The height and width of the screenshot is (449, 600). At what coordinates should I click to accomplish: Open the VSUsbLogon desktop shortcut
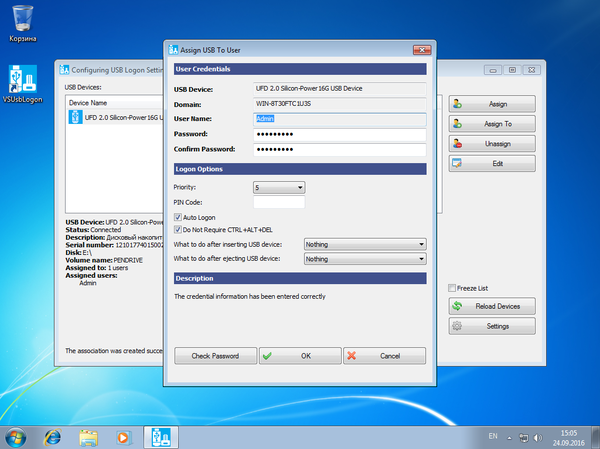22,82
